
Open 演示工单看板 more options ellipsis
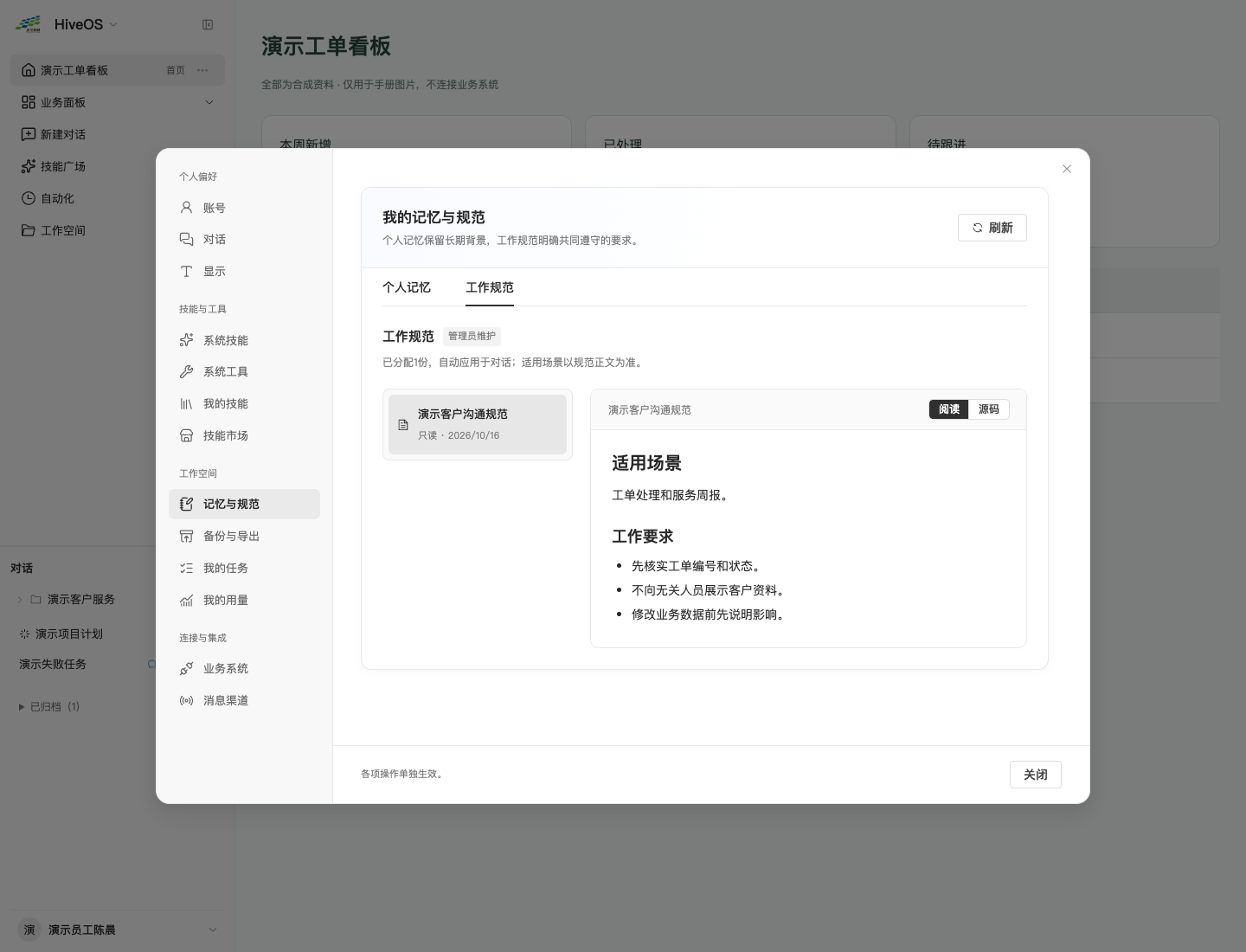tap(202, 70)
